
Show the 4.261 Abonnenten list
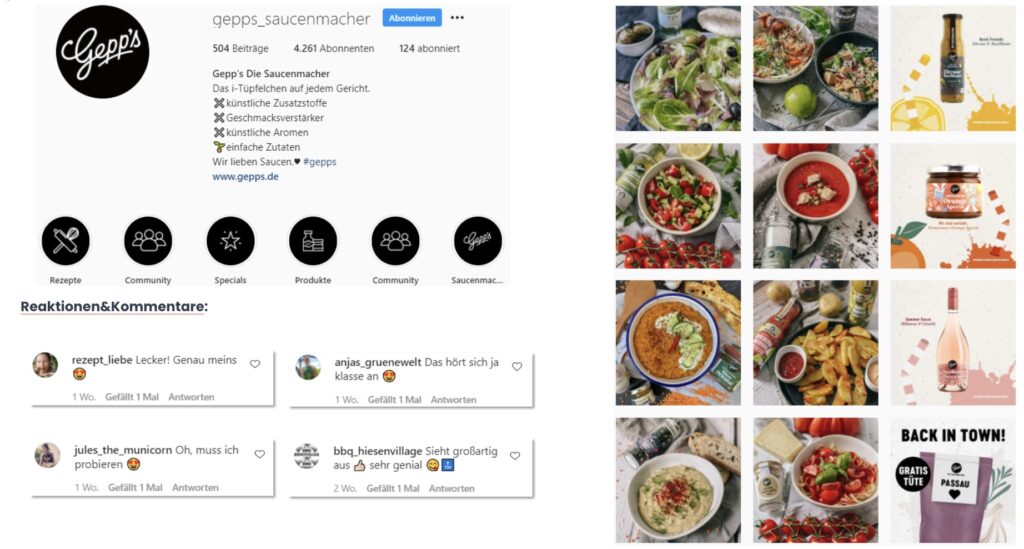(x=334, y=48)
